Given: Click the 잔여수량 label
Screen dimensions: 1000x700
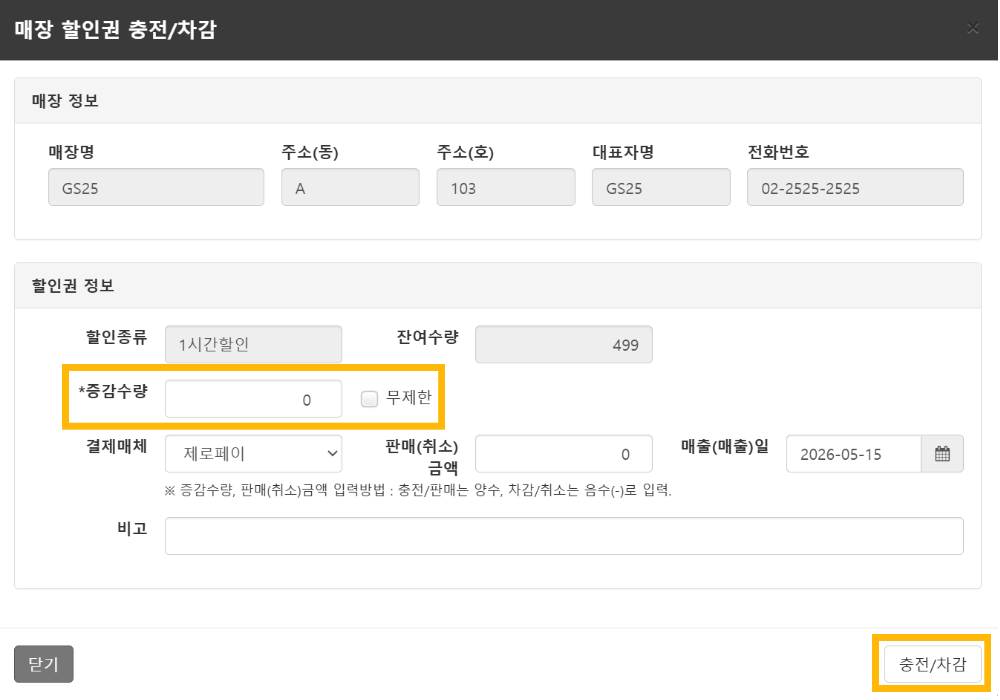Looking at the screenshot, I should coord(427,337).
